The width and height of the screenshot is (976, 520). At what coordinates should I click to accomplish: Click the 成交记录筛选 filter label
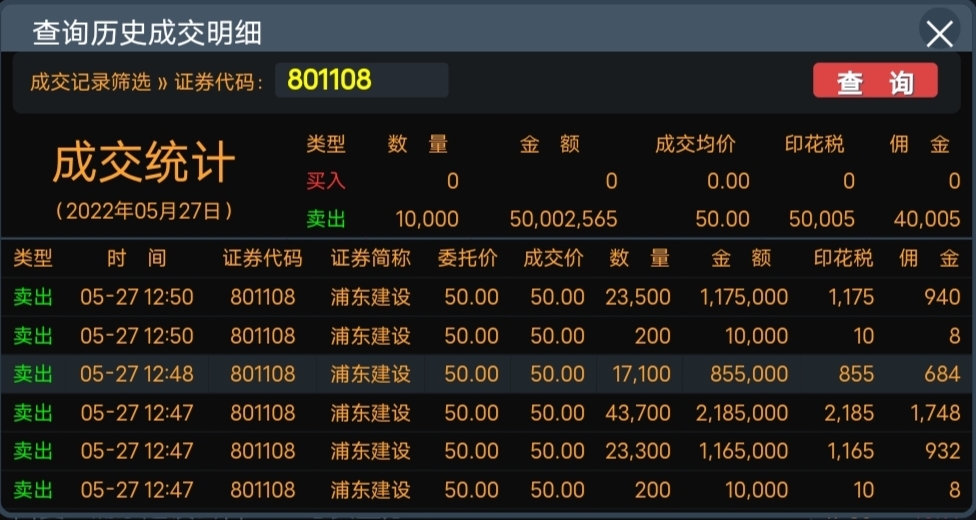click(x=91, y=82)
